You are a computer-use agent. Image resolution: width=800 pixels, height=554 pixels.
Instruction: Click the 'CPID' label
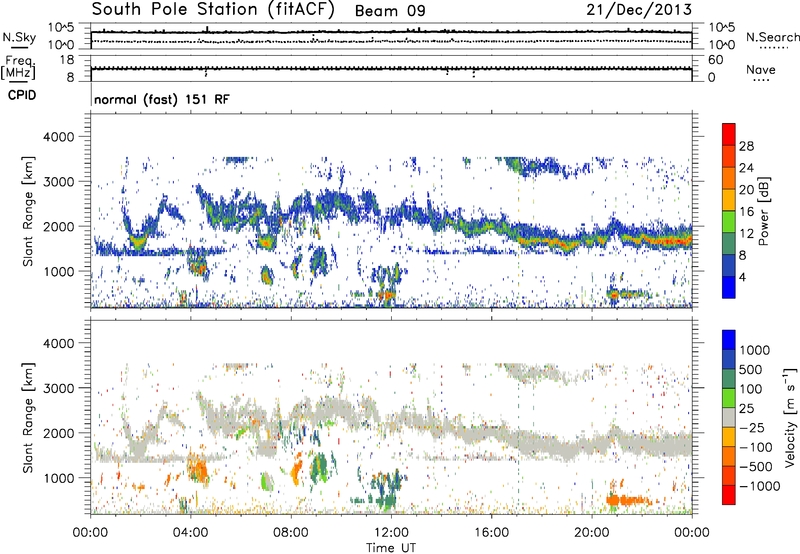[21, 95]
